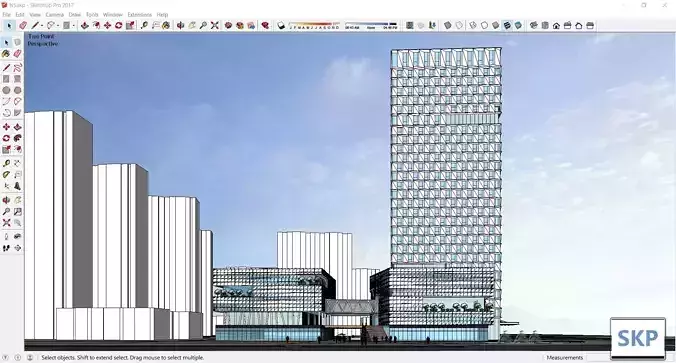Select the Back view house outline icon
This screenshot has width=676, height=363.
click(x=579, y=25)
